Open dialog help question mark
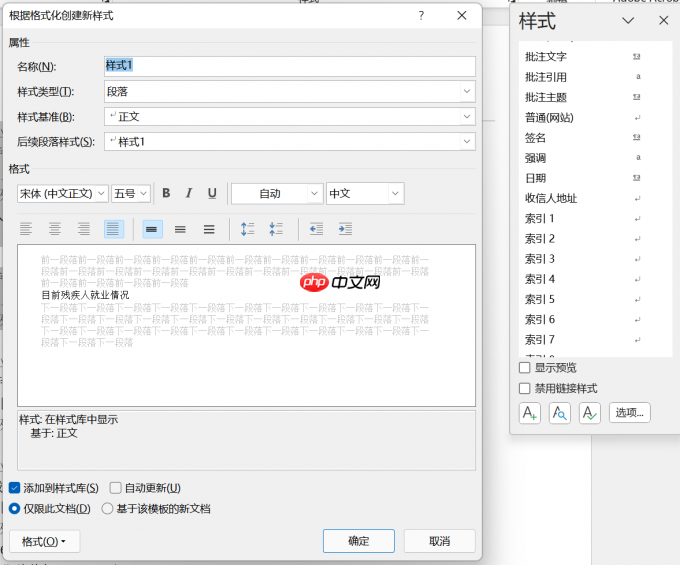 [421, 16]
